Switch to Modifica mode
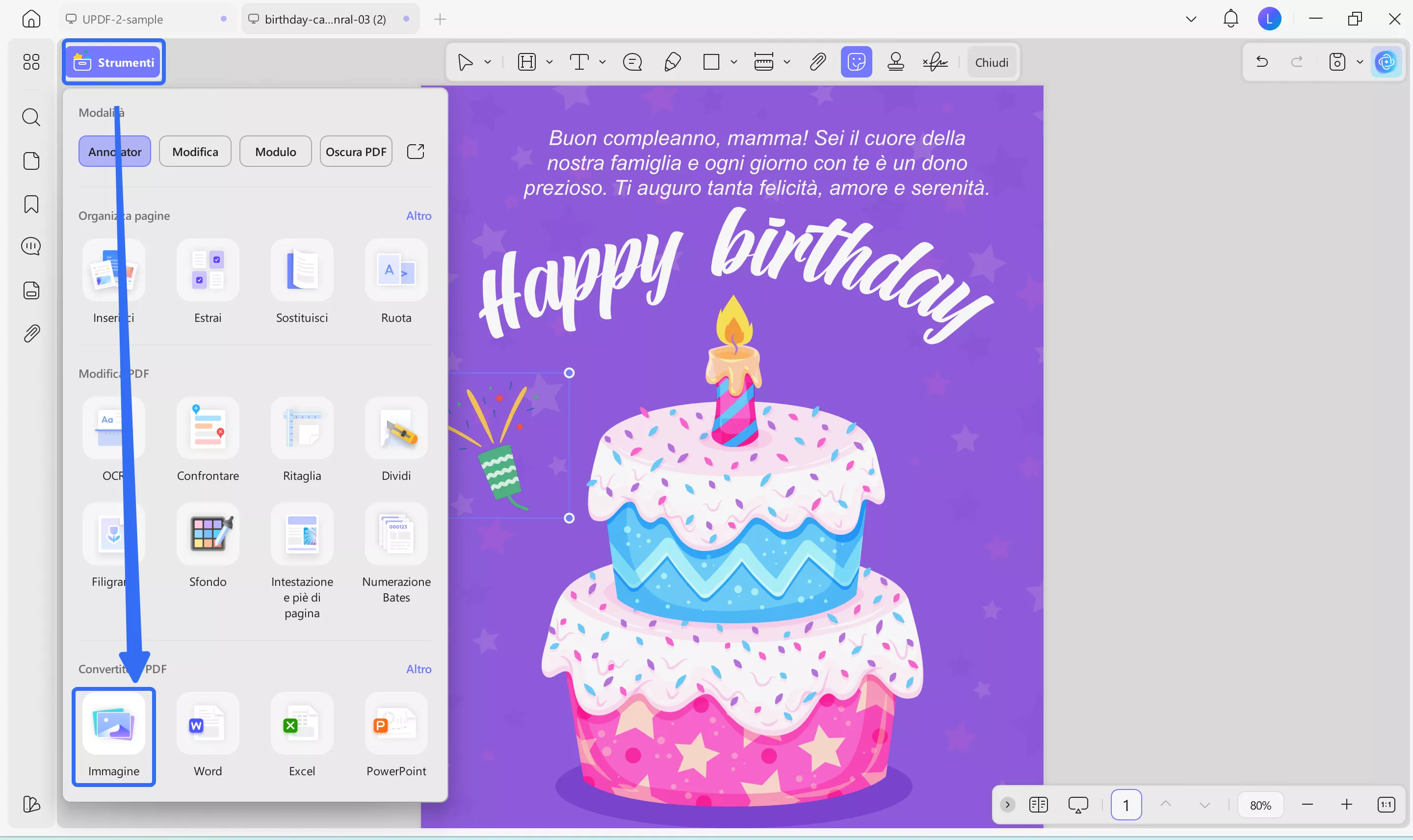 (x=195, y=151)
